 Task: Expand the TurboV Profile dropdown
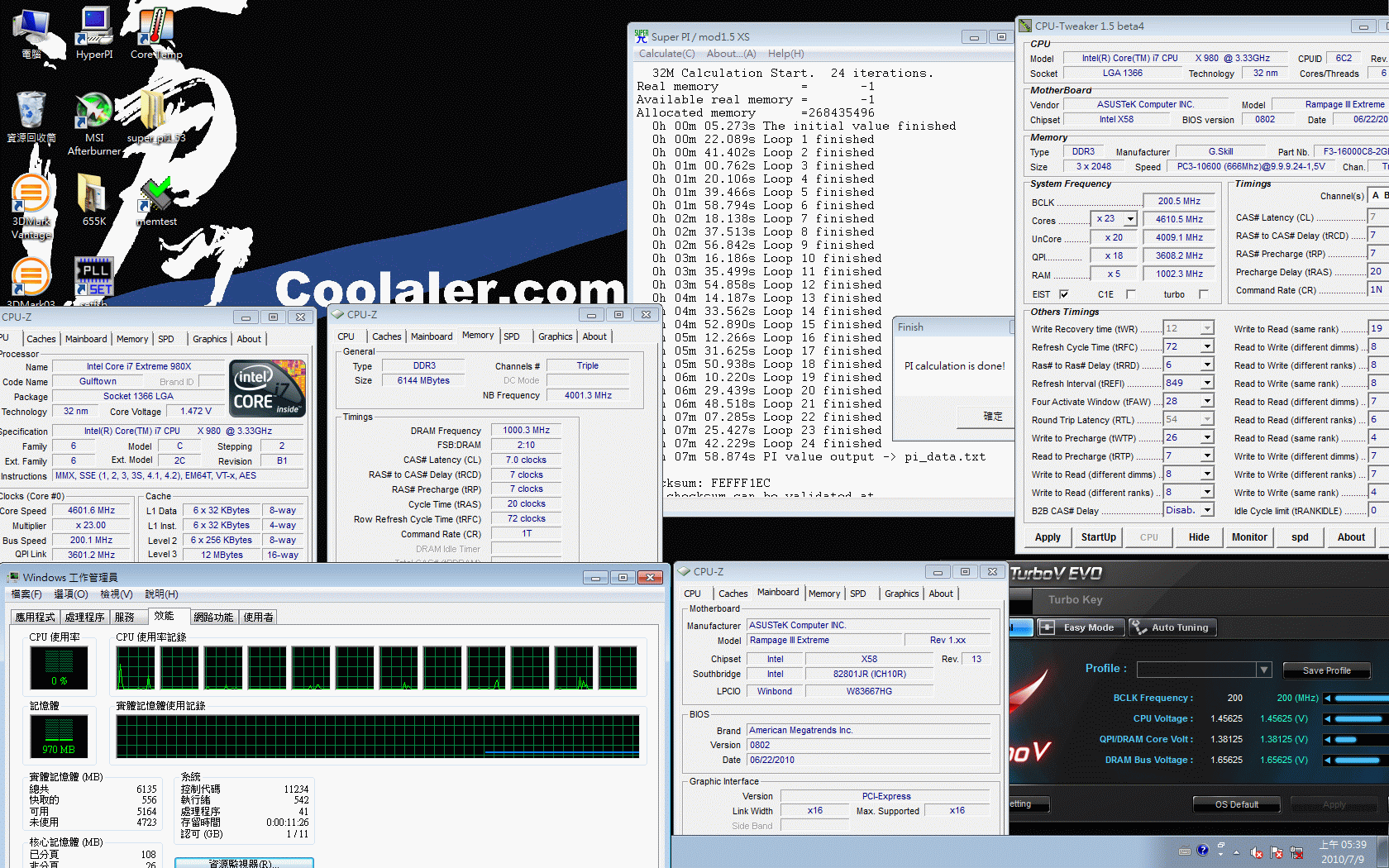click(1263, 670)
